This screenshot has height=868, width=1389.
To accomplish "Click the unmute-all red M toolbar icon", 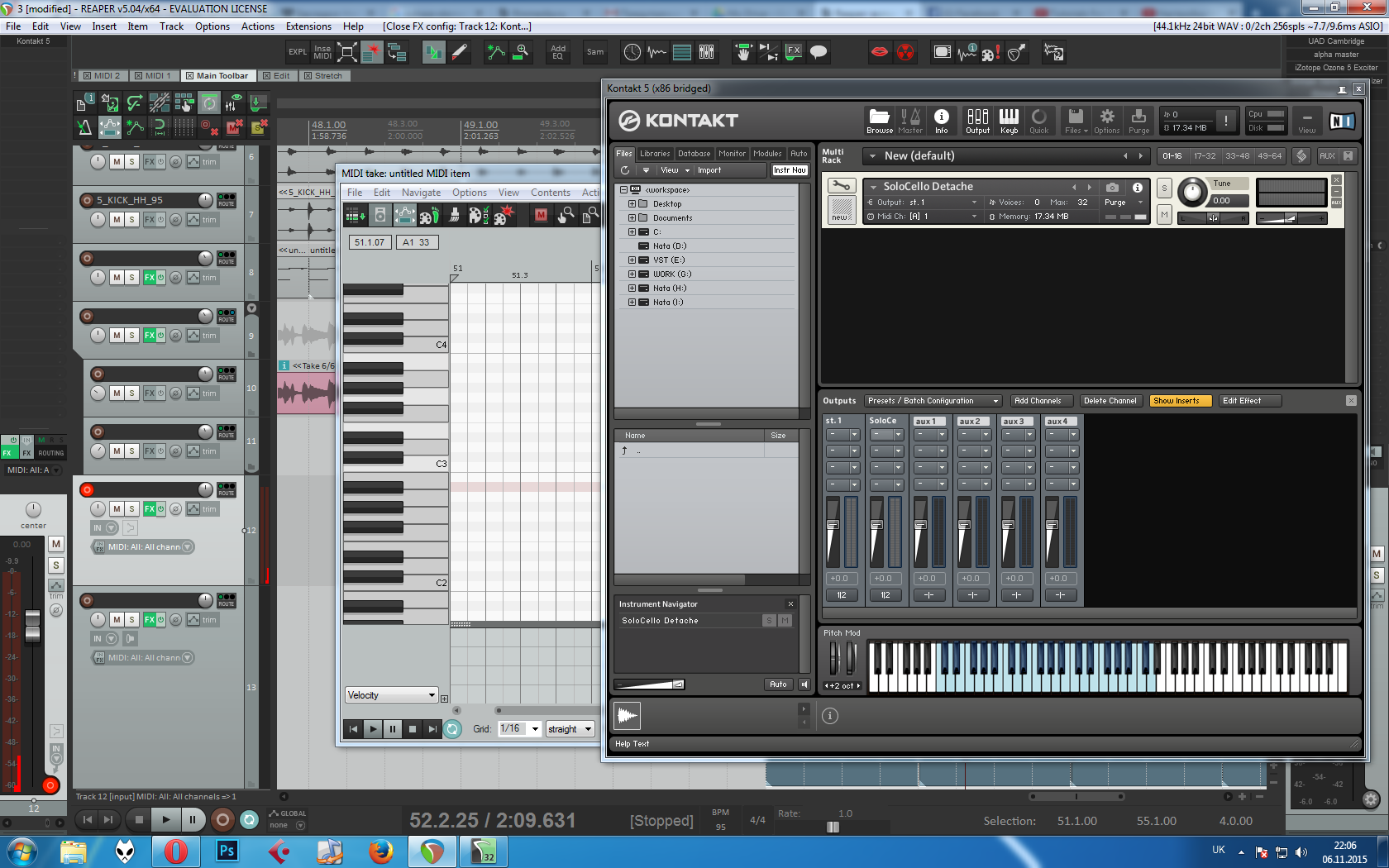I will [234, 126].
